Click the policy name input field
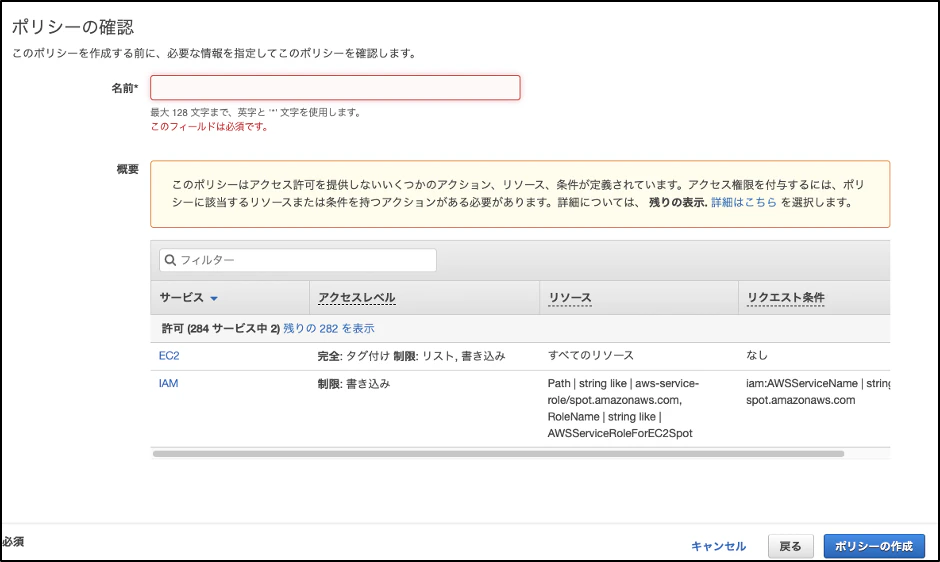The image size is (940, 562). 335,88
